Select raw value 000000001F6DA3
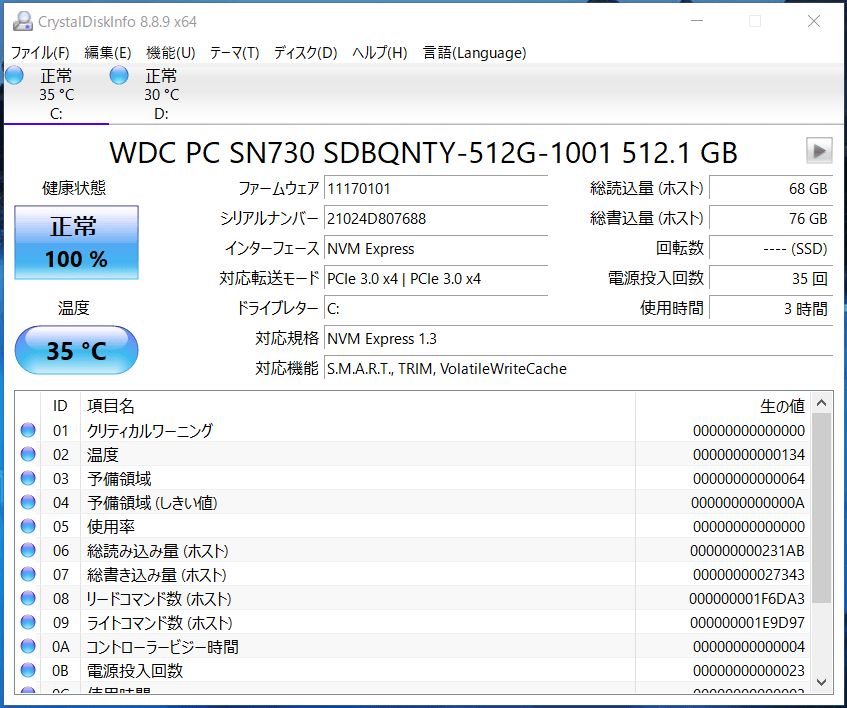Viewport: 847px width, 708px height. [x=747, y=598]
